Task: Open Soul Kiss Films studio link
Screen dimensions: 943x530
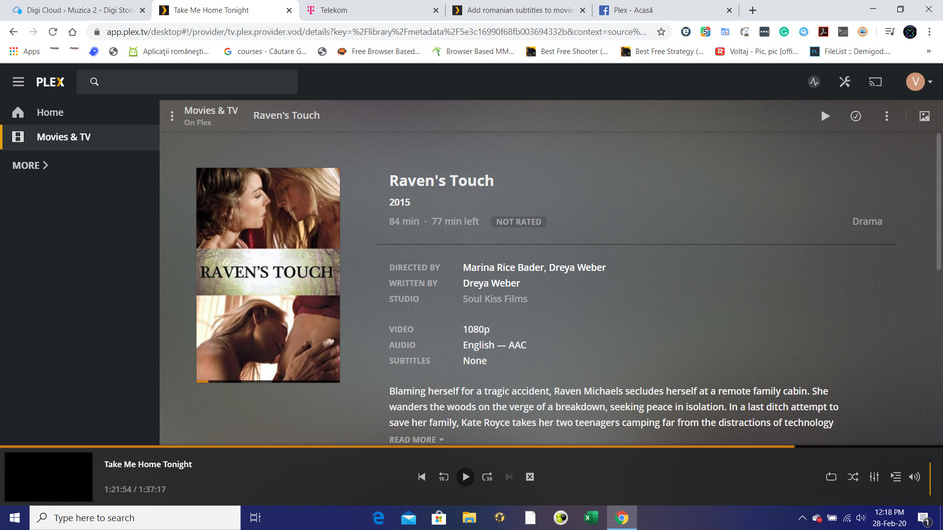Action: (x=495, y=299)
